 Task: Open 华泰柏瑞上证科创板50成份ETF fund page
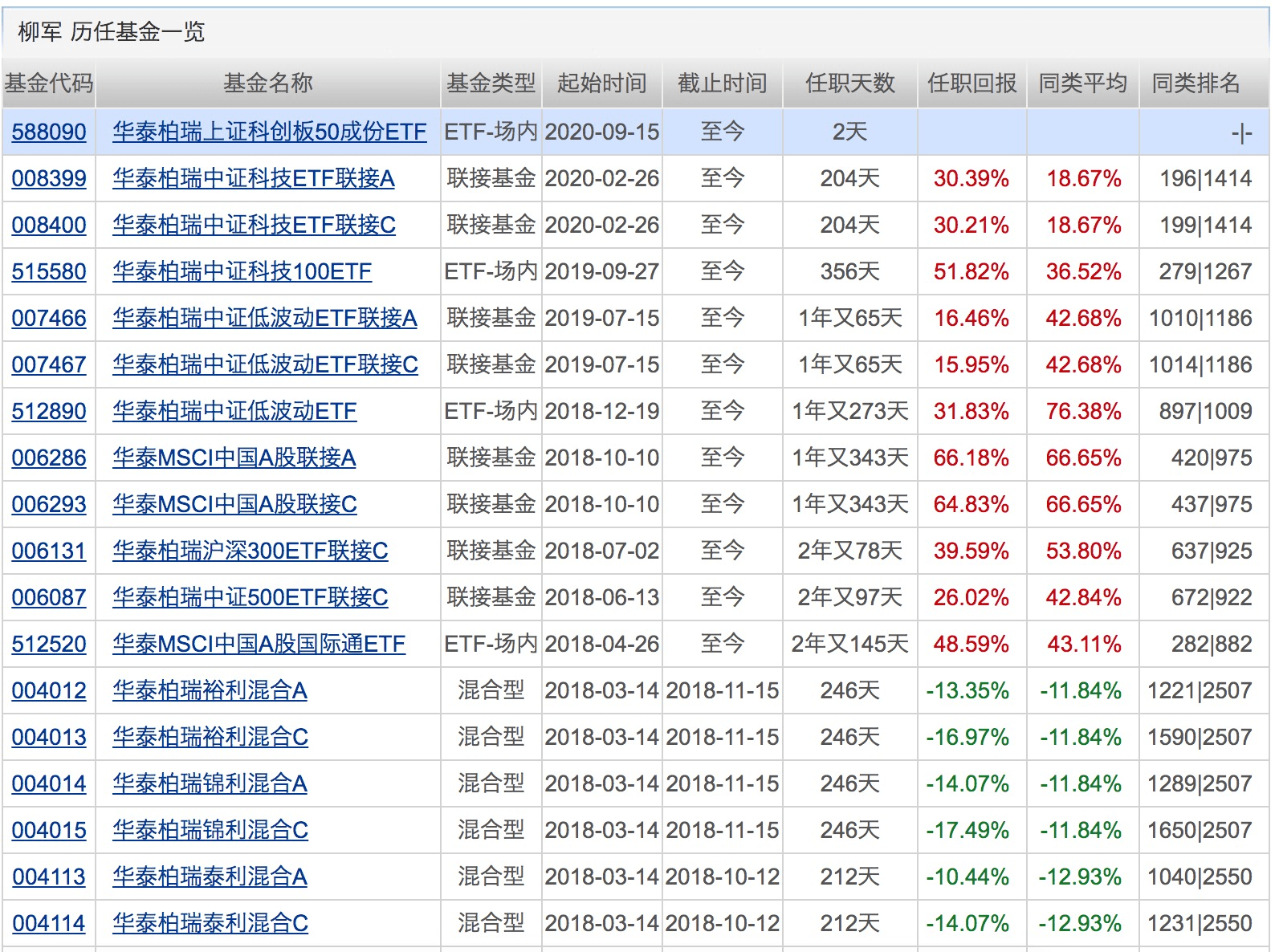270,132
